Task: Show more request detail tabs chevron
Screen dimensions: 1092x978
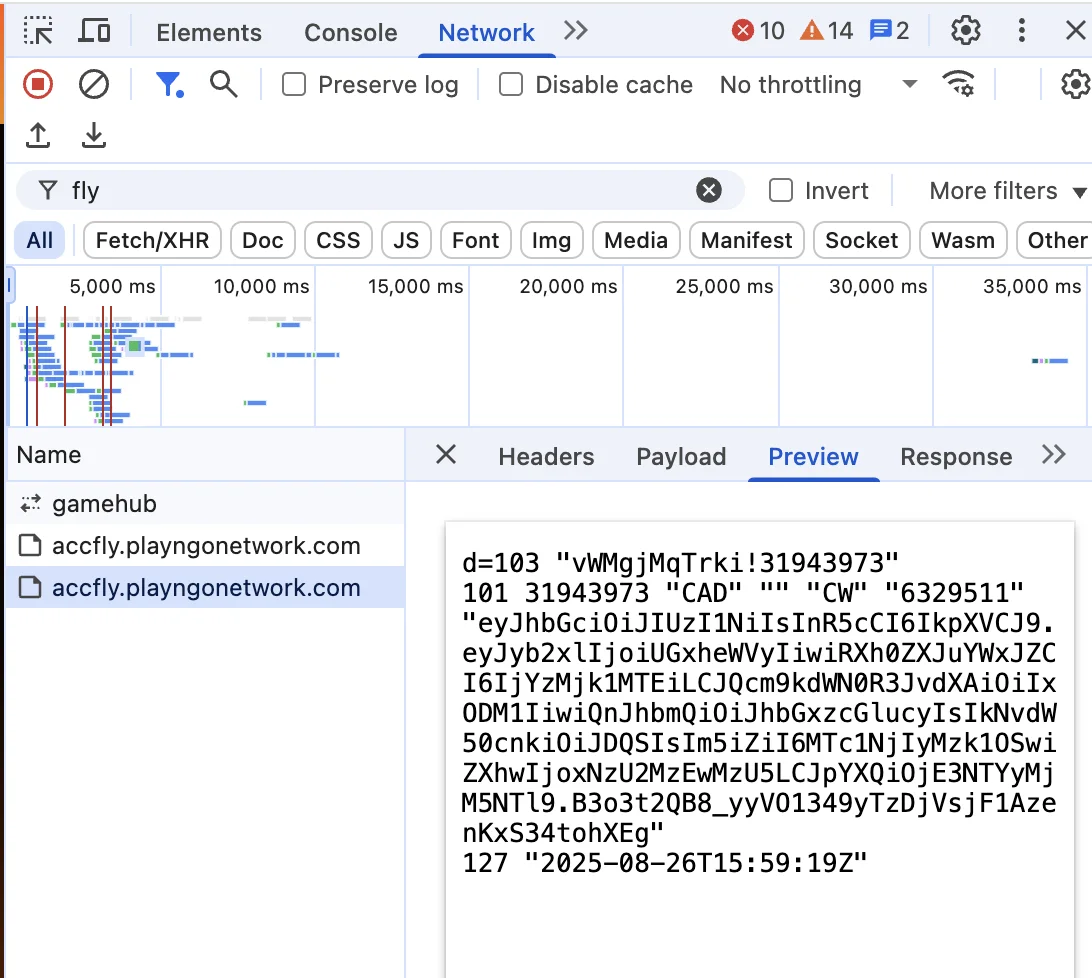Action: (1054, 455)
